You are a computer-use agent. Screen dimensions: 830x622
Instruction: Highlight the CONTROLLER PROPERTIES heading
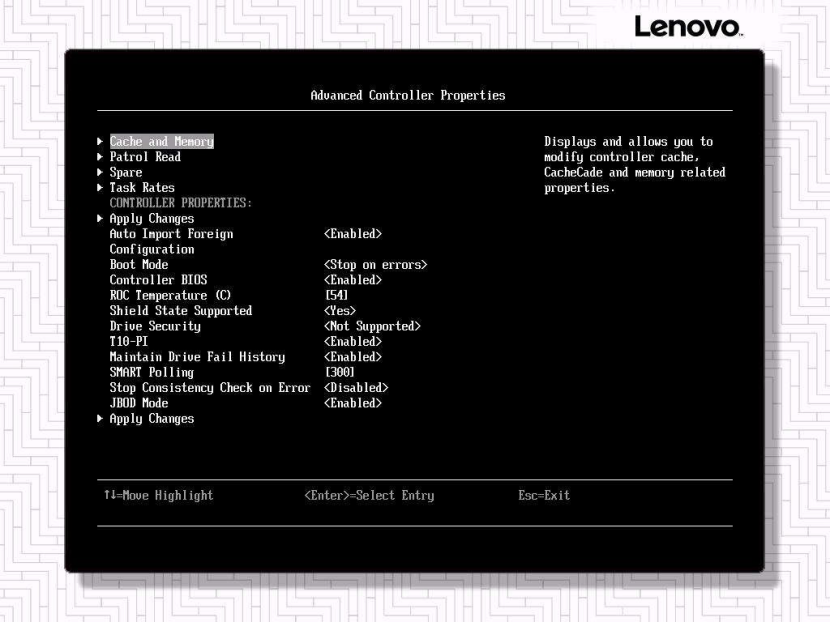point(183,202)
